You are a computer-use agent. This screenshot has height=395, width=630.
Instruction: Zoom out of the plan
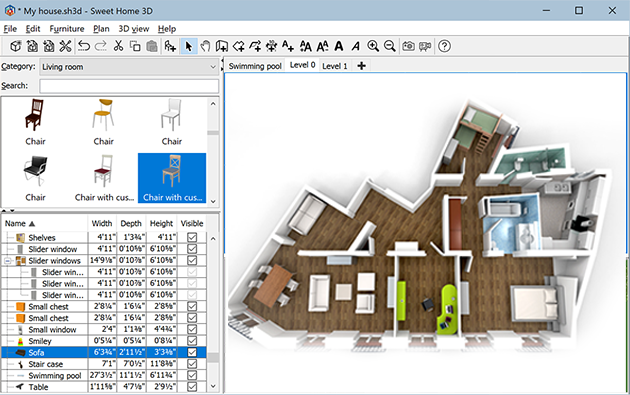coord(389,46)
